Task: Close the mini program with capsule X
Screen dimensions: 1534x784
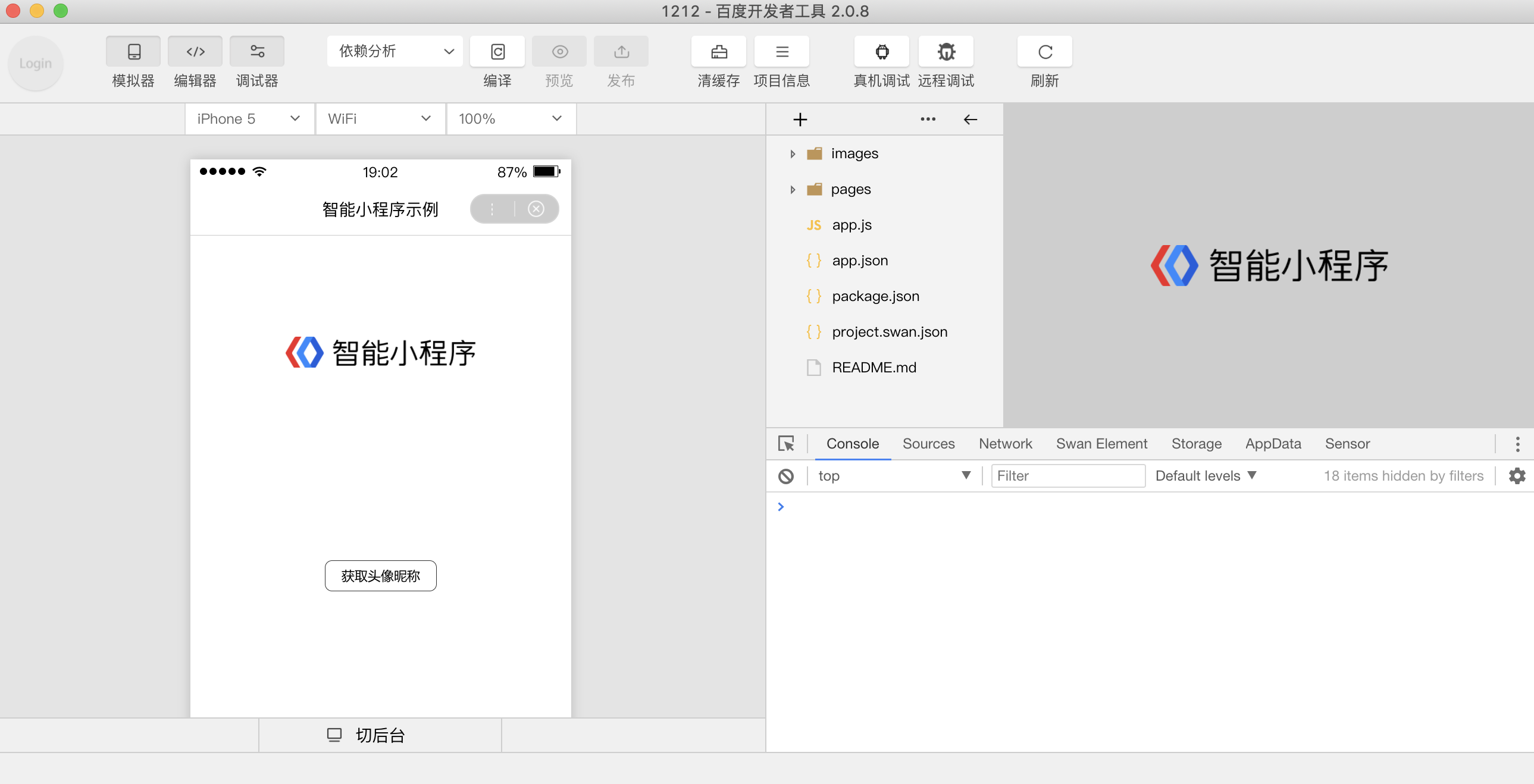Action: coord(536,209)
